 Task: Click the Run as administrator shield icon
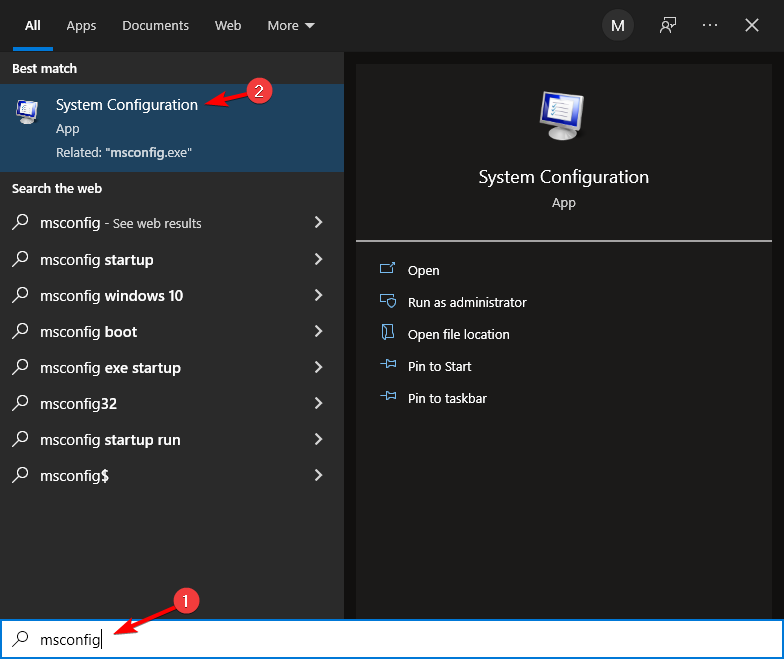(388, 300)
